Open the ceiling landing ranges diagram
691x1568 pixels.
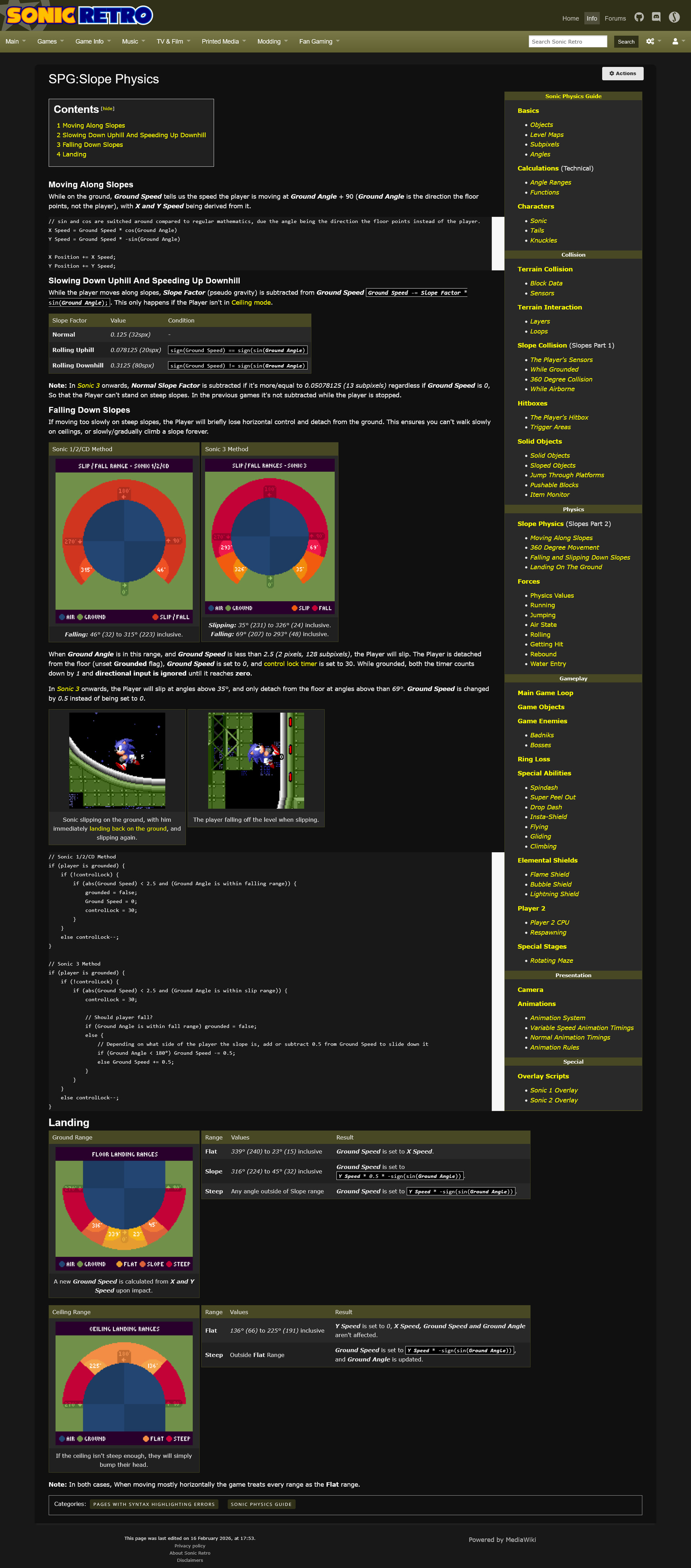pos(124,1384)
